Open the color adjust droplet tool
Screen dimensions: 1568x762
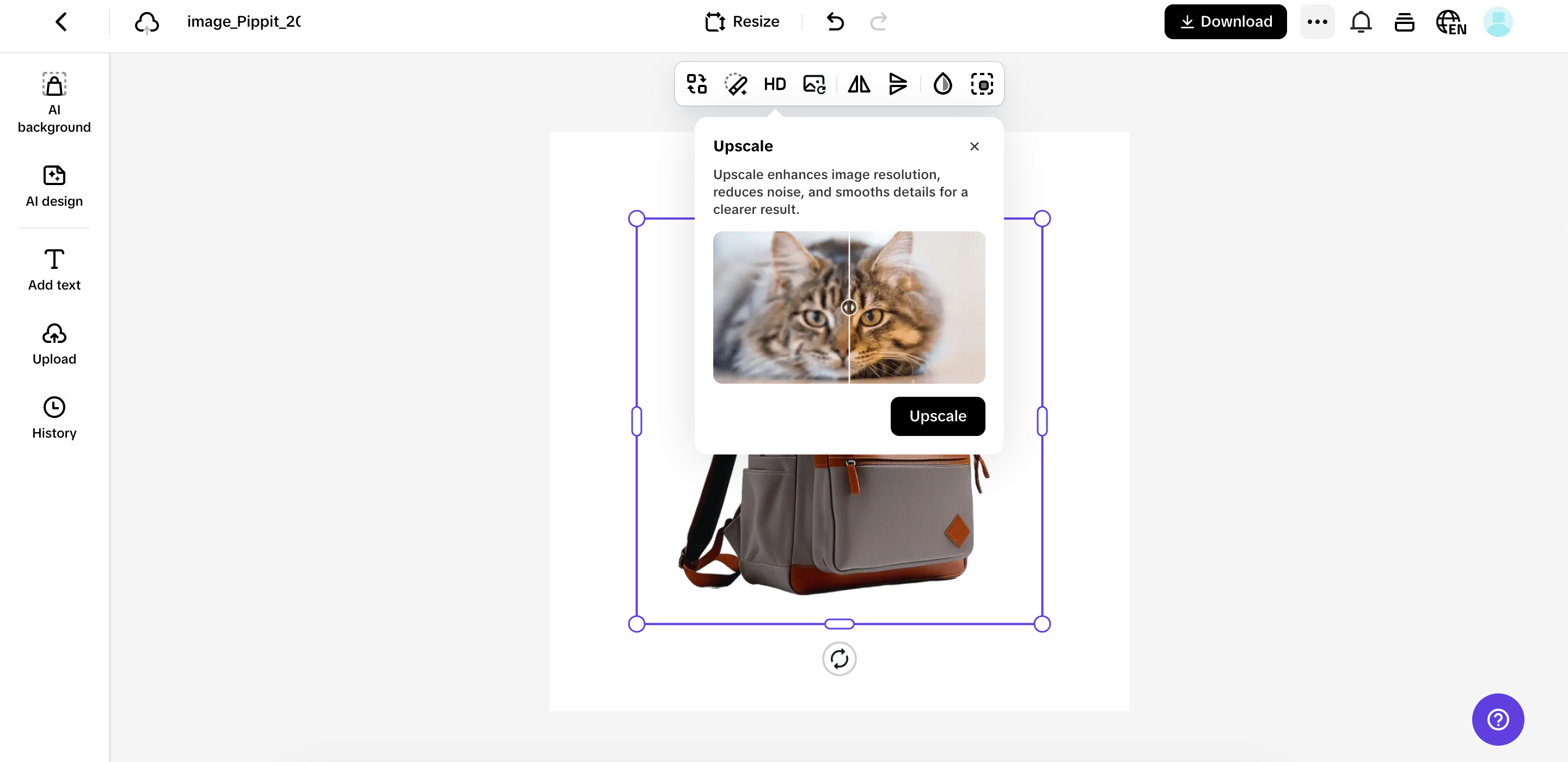(x=942, y=84)
